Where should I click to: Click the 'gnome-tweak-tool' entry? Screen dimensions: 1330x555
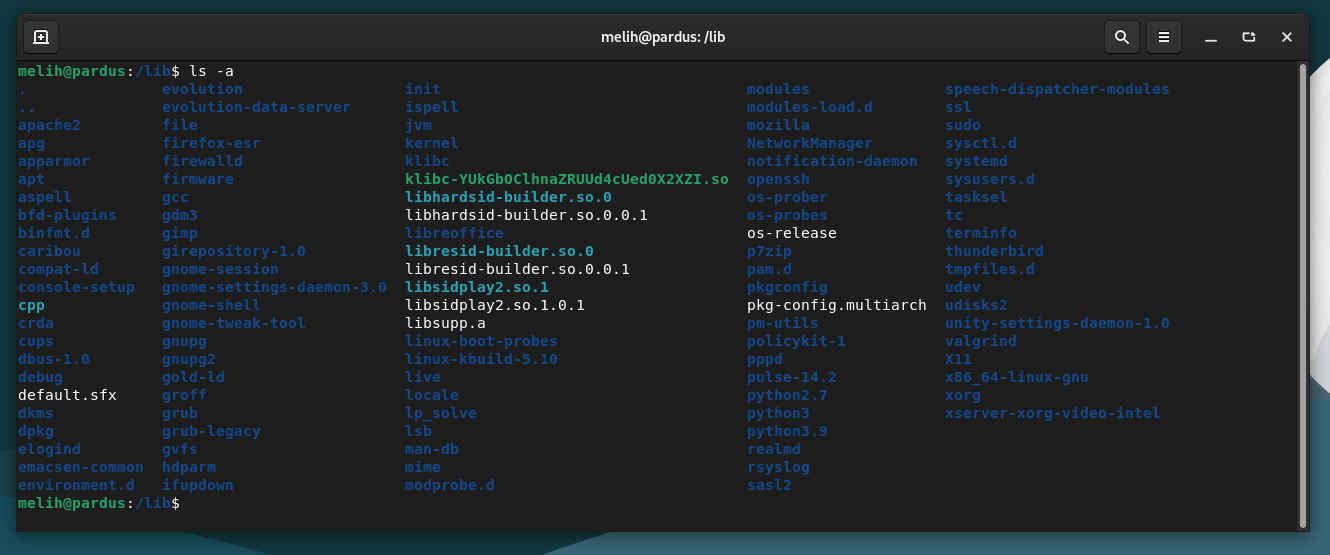click(234, 323)
